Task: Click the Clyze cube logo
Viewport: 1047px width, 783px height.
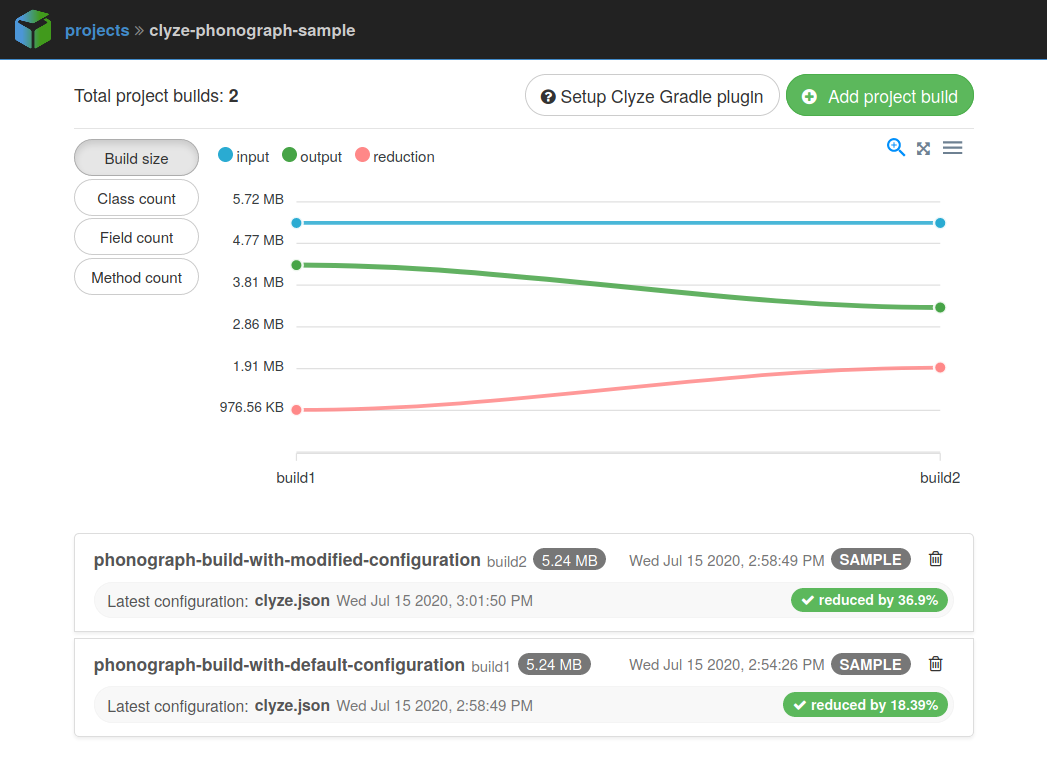Action: pos(33,29)
